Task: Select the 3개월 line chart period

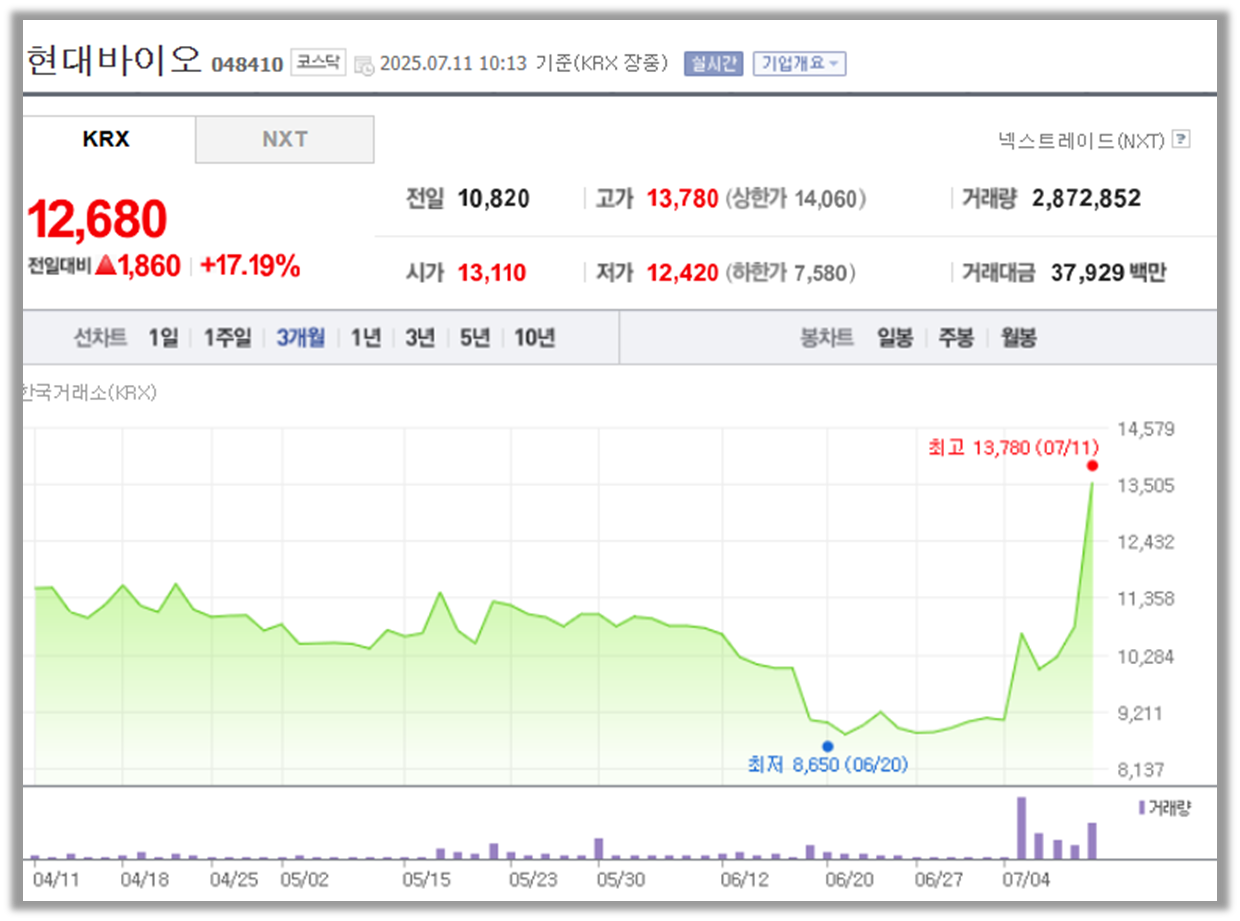Action: pyautogui.click(x=301, y=338)
